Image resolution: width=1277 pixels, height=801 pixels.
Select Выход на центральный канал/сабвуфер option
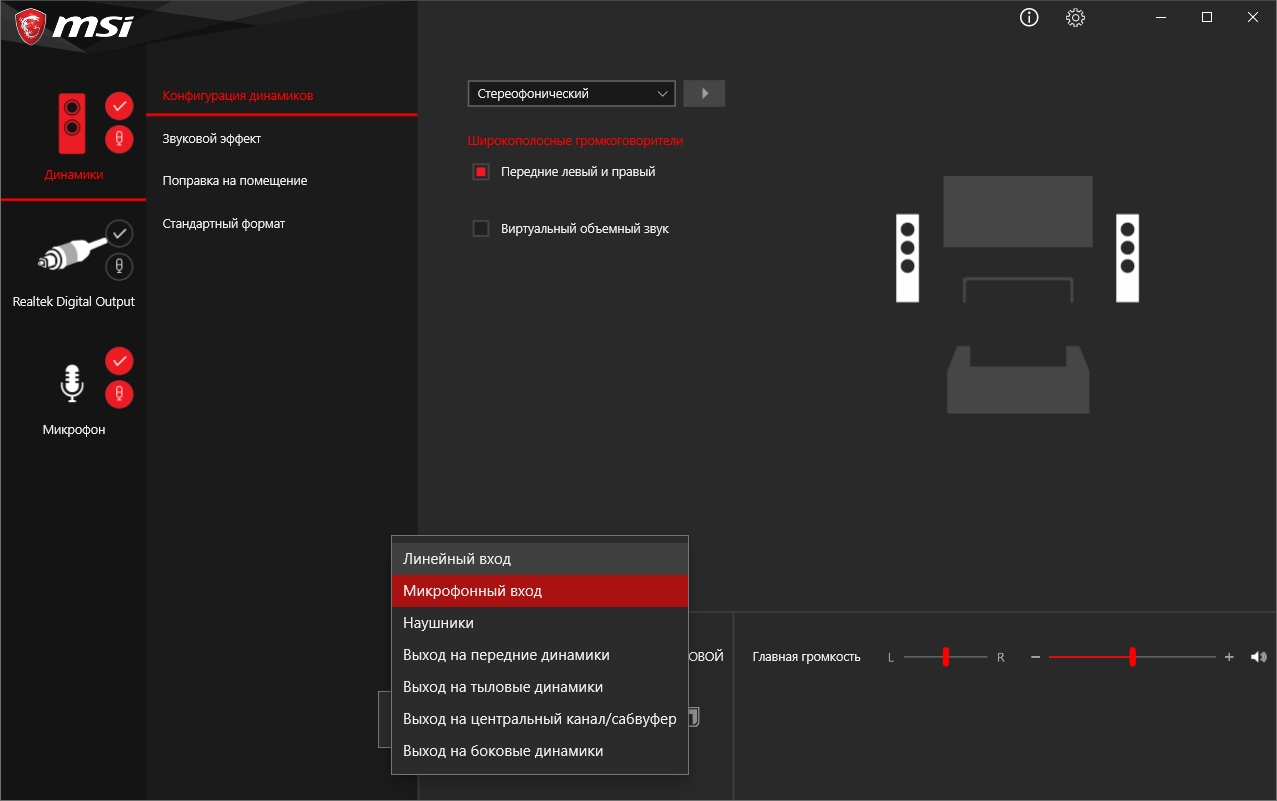click(540, 719)
